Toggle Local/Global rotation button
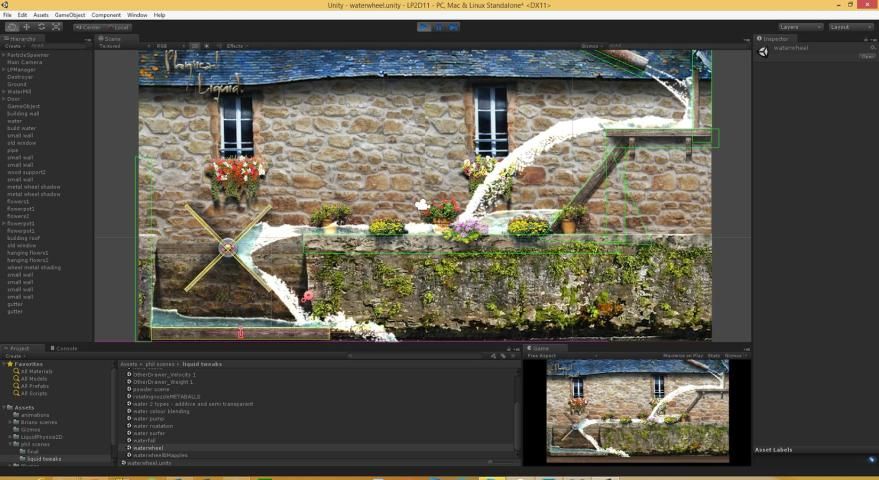The image size is (879, 480). [118, 27]
